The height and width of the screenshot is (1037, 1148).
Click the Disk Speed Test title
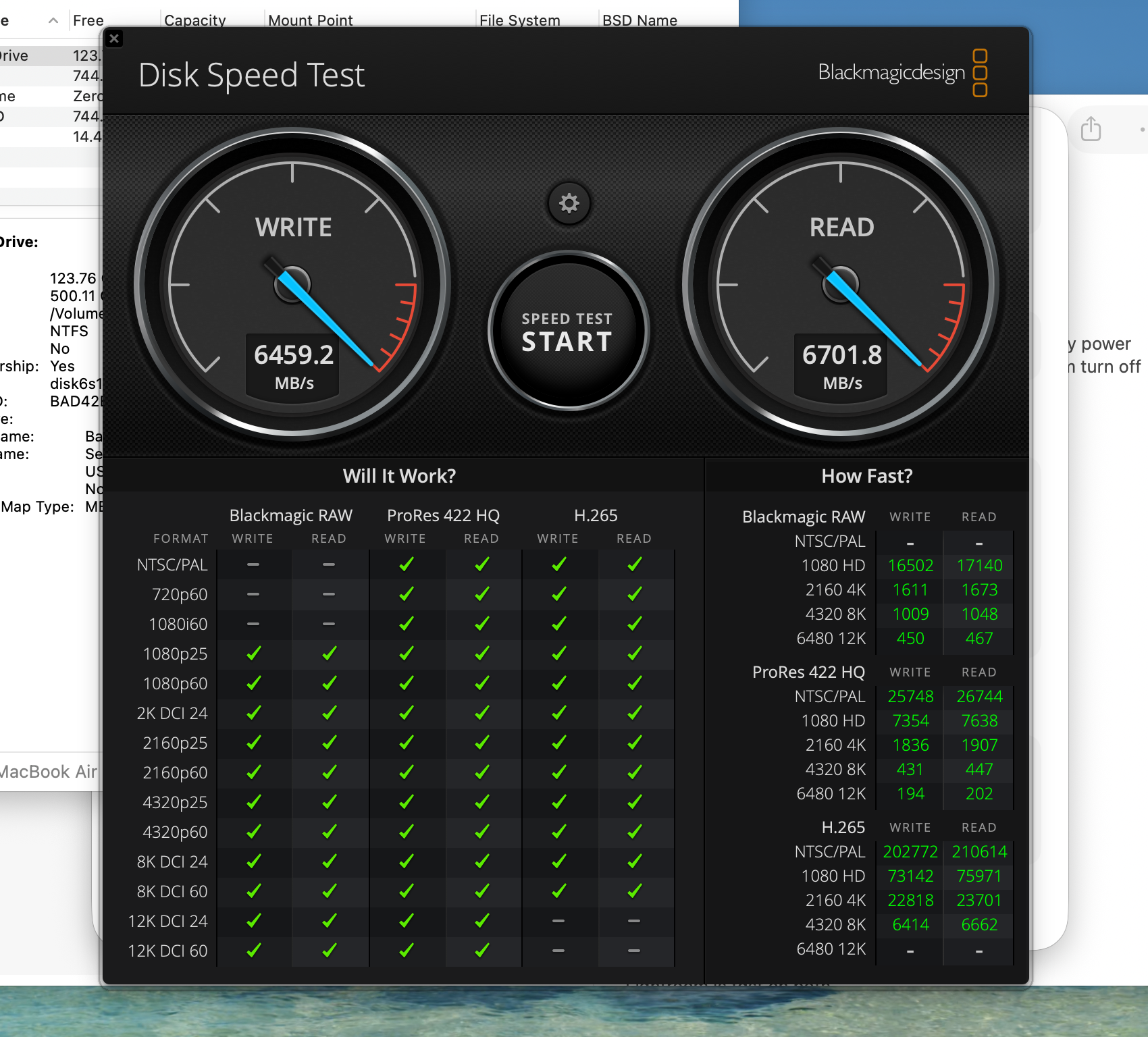(251, 75)
